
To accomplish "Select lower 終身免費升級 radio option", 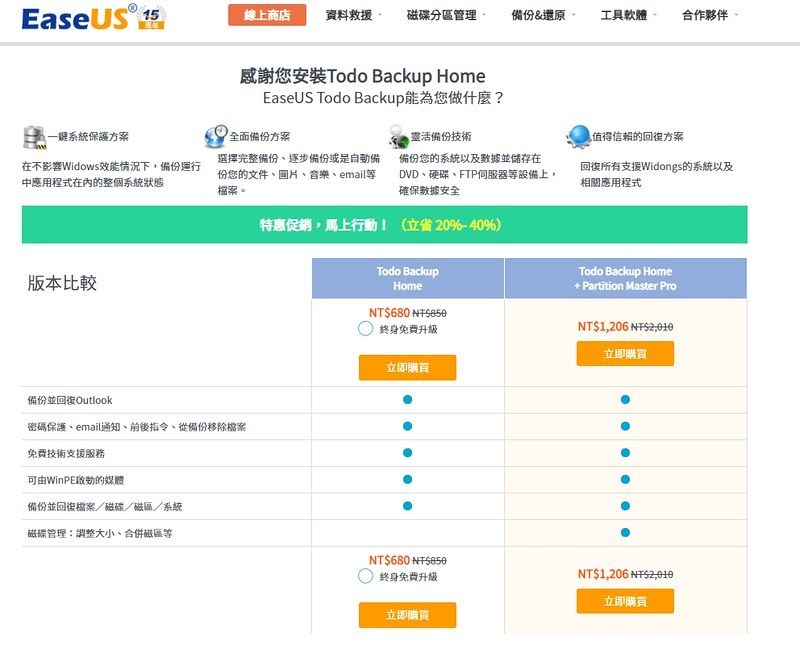I will click(x=365, y=576).
